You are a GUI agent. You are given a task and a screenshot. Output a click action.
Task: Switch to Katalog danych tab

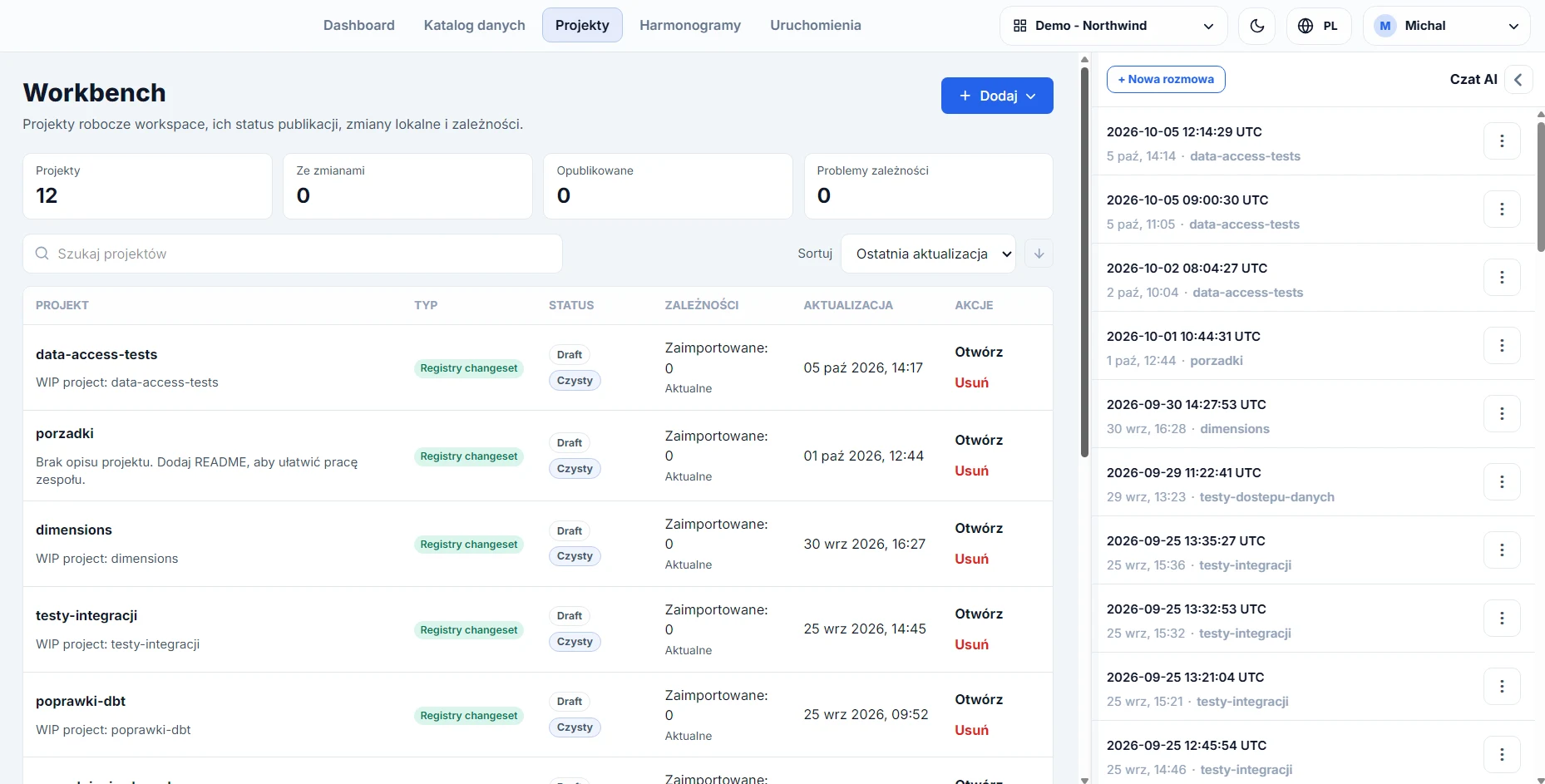475,25
